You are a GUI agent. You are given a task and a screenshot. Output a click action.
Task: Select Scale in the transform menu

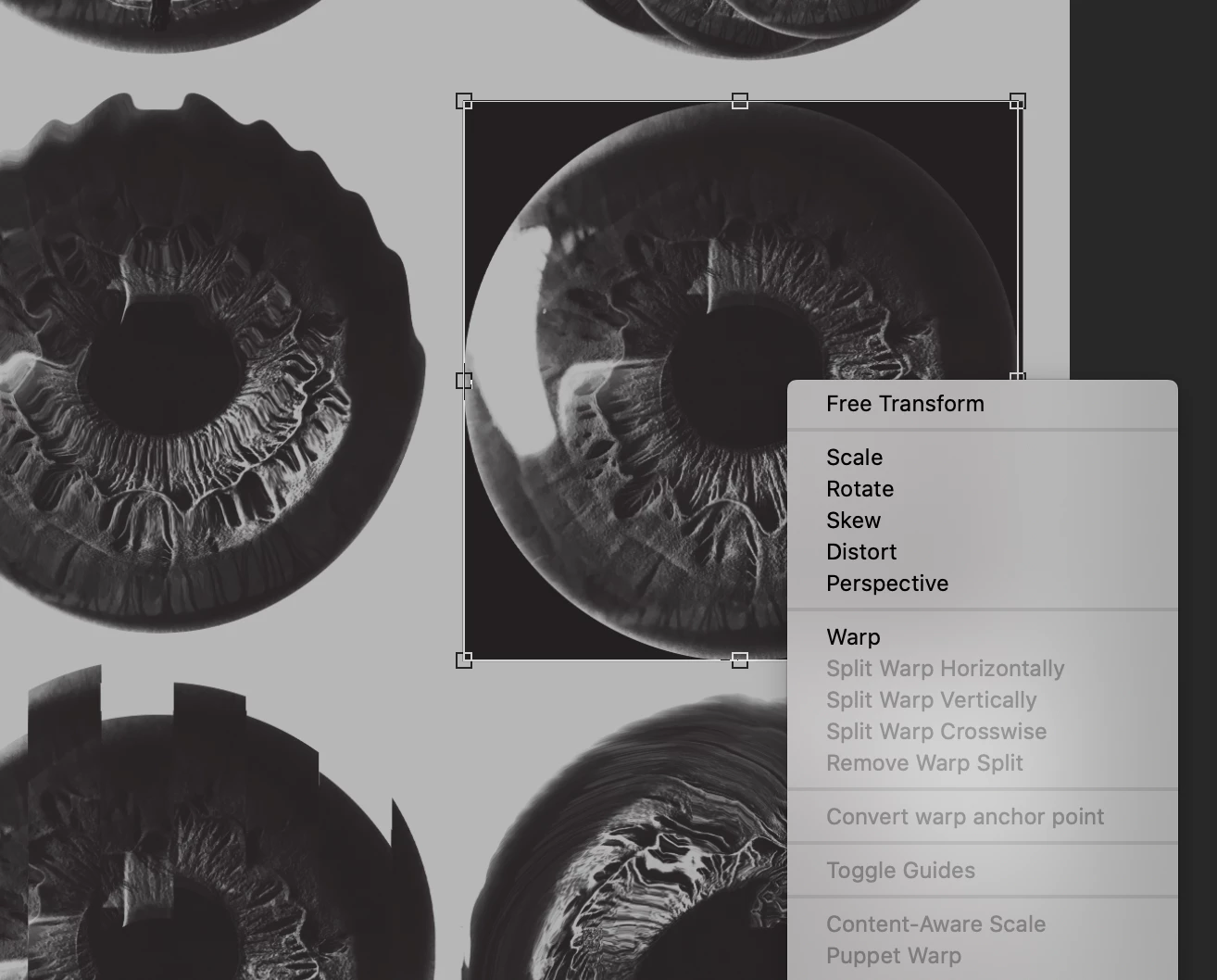(x=982, y=458)
